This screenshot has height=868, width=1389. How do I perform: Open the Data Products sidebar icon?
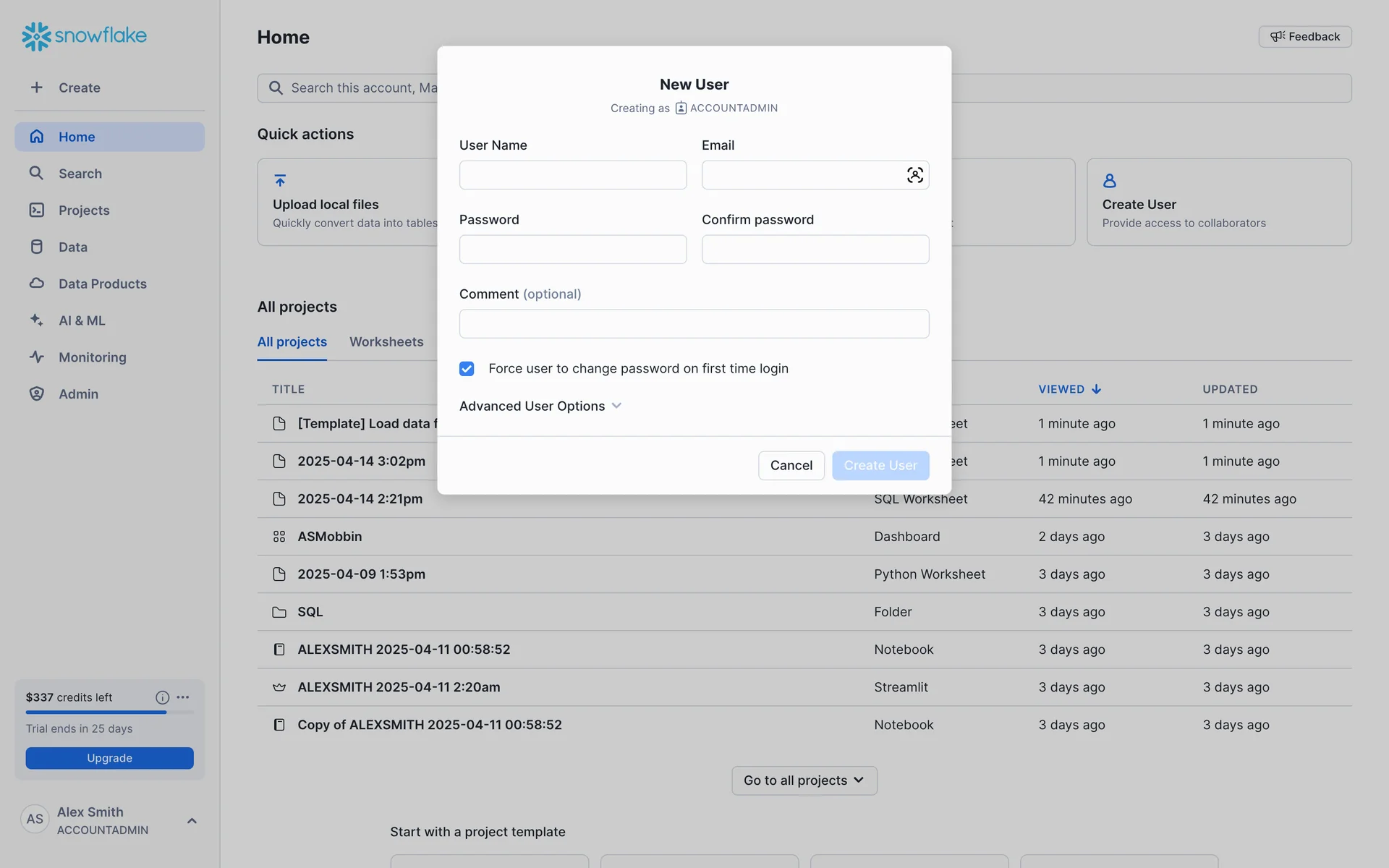pyautogui.click(x=36, y=284)
